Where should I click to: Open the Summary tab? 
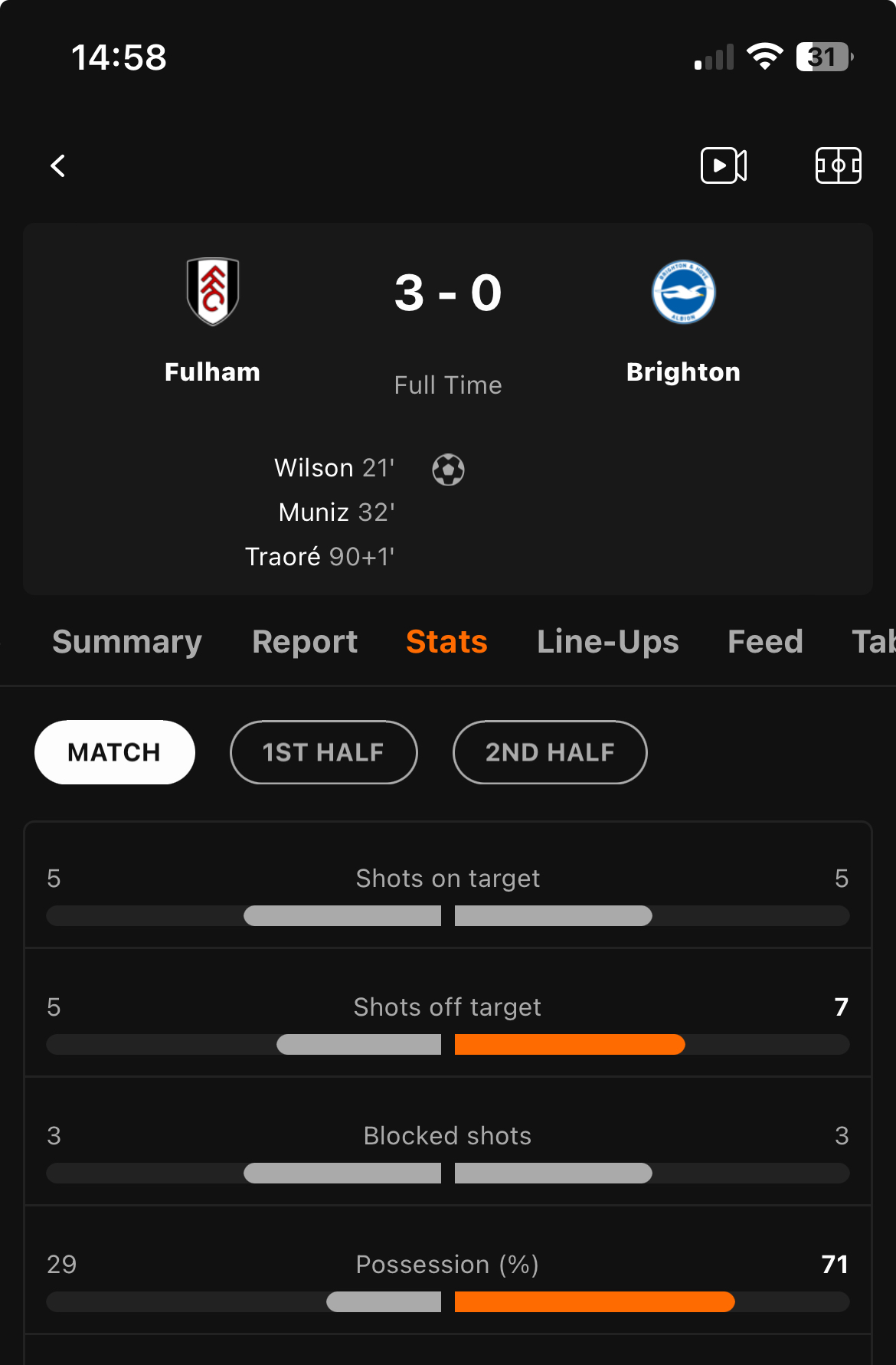[x=127, y=642]
